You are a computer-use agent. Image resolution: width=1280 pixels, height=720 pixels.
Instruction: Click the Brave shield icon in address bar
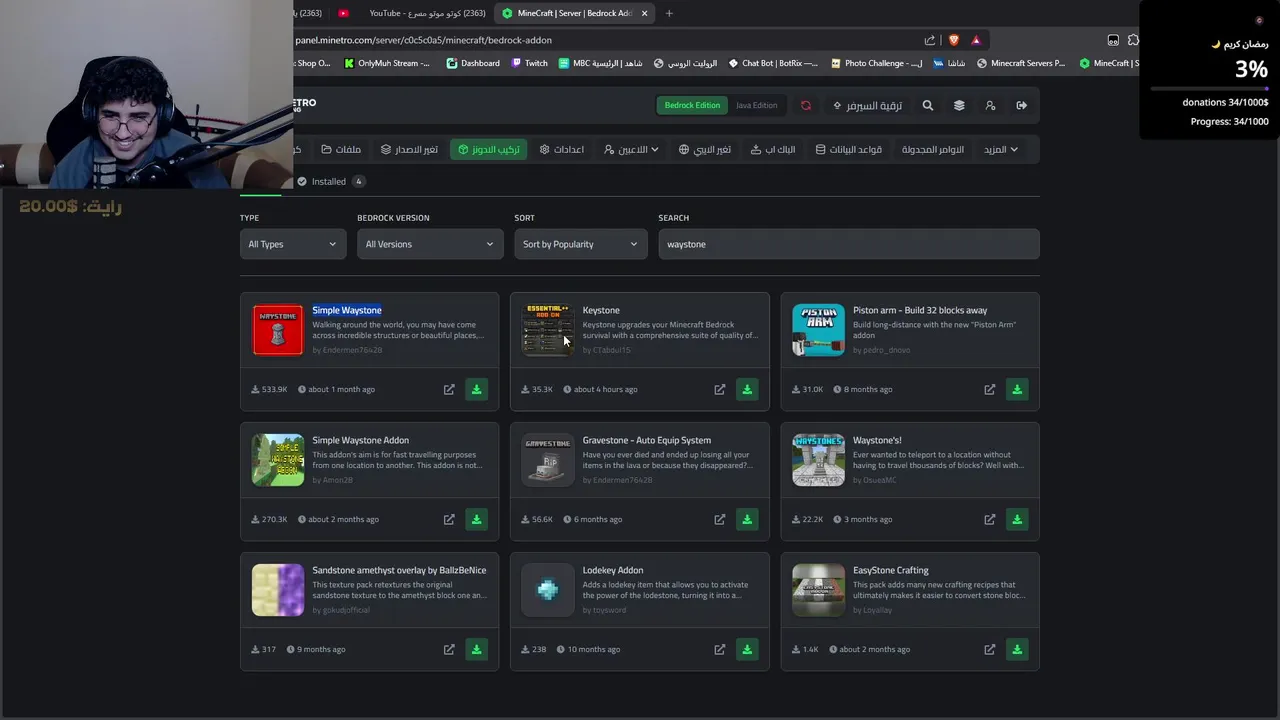pyautogui.click(x=953, y=40)
